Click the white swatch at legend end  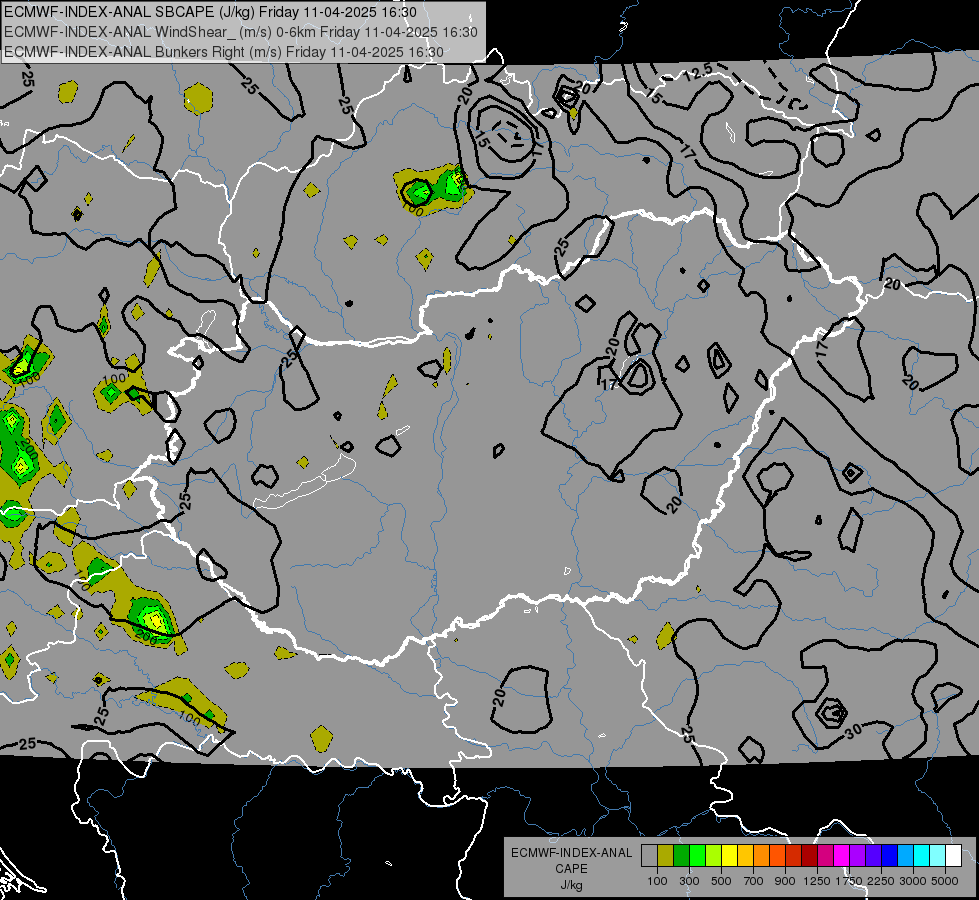coord(953,855)
